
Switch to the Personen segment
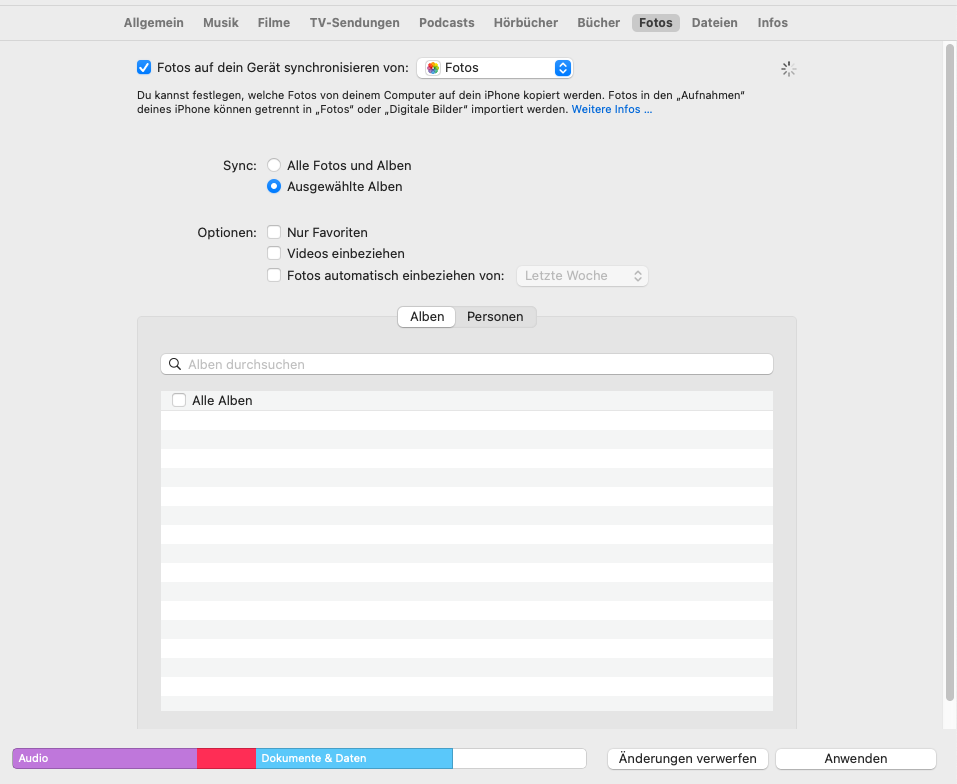[x=495, y=317]
